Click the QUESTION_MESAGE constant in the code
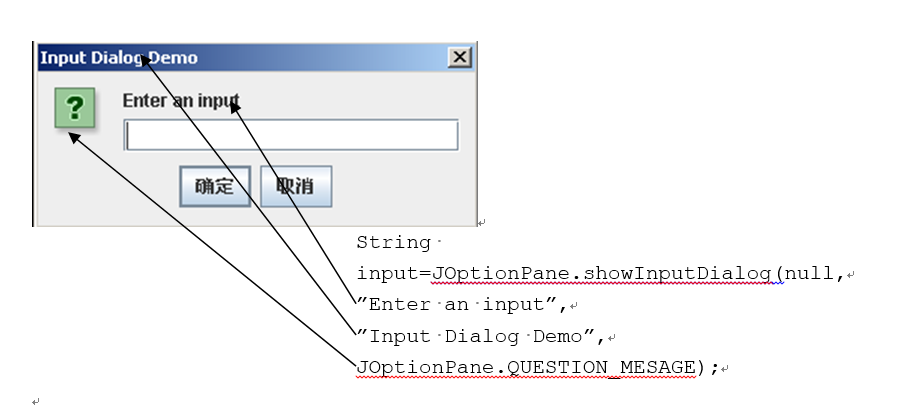This screenshot has width=906, height=416. pos(601,367)
